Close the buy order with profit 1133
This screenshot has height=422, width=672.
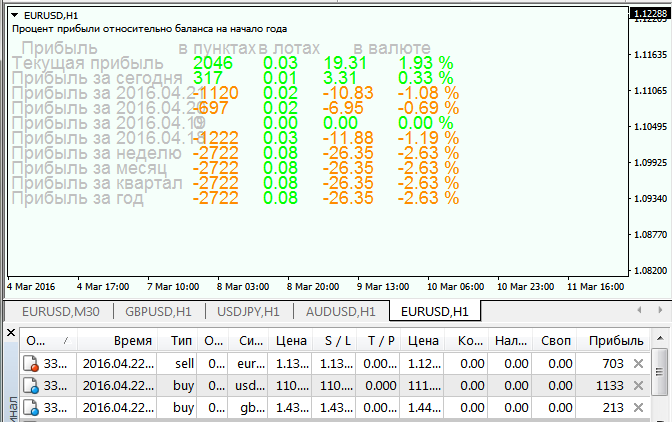[638, 386]
